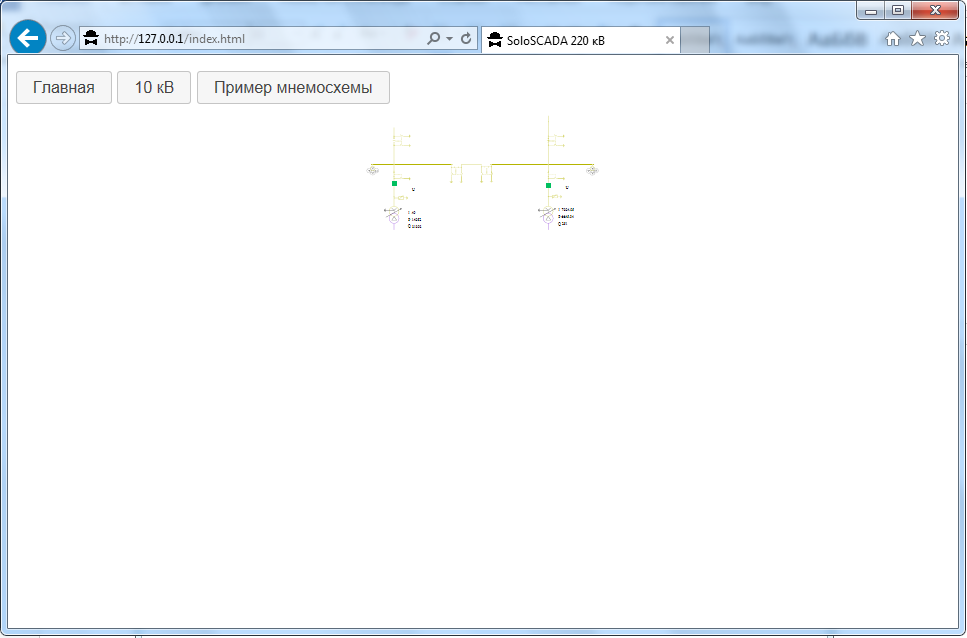Screen dimensions: 967x638
Task: Open Пример мнемосхемы page
Action: pos(293,88)
